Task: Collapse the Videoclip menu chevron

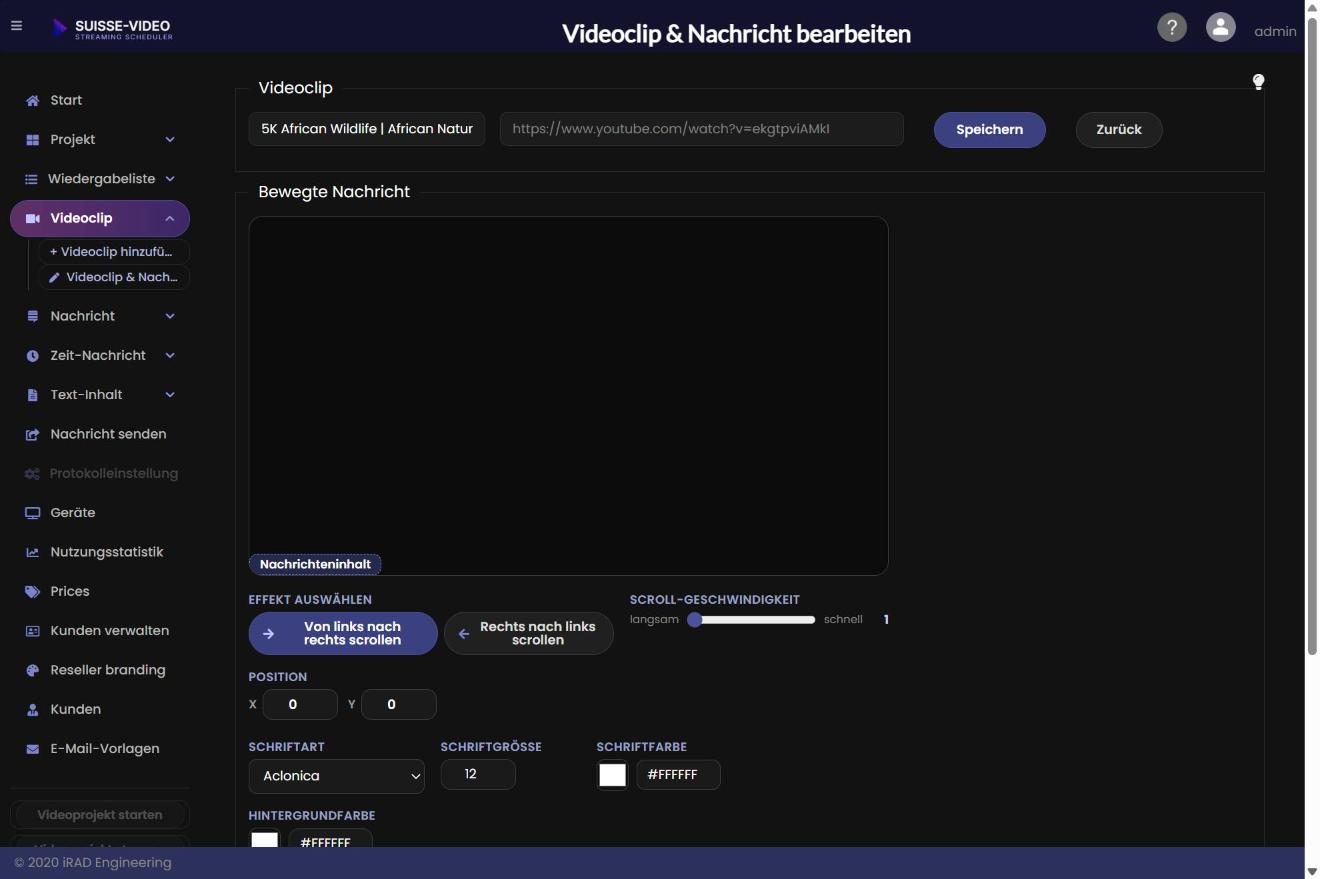Action: 170,218
